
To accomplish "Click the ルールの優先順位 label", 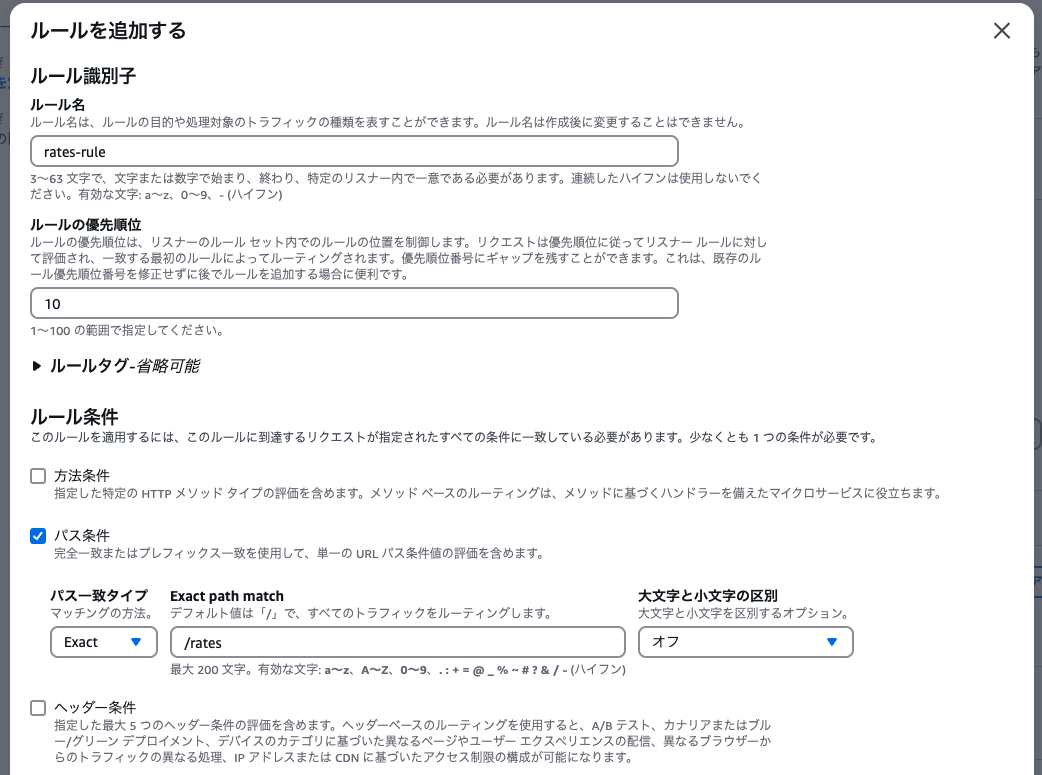I will 86,225.
